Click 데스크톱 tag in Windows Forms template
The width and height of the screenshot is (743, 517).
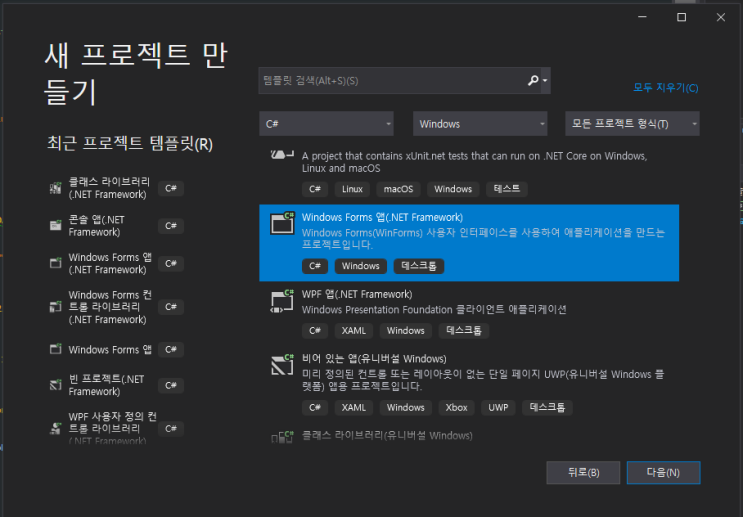coord(418,266)
